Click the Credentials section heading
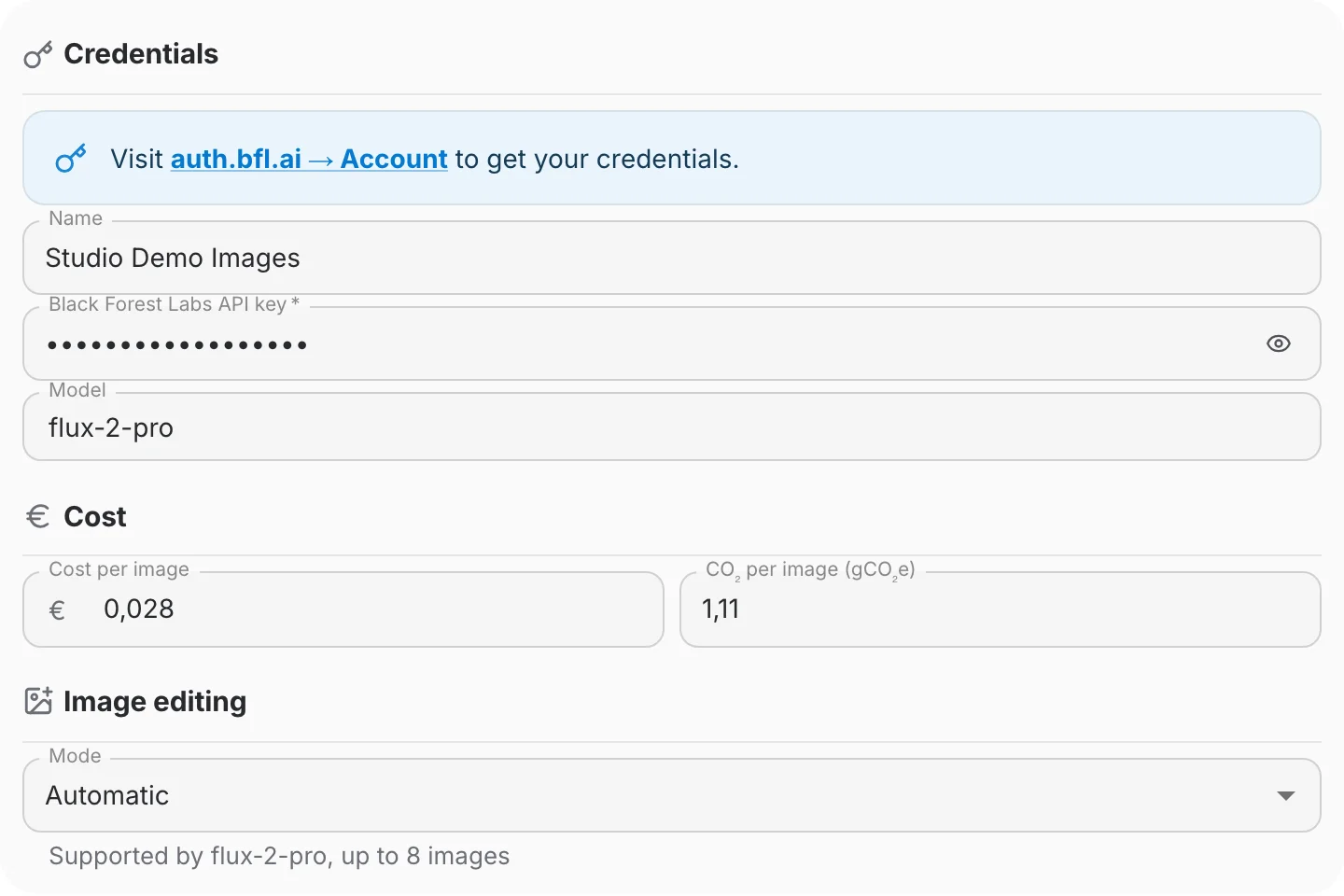 pos(141,54)
